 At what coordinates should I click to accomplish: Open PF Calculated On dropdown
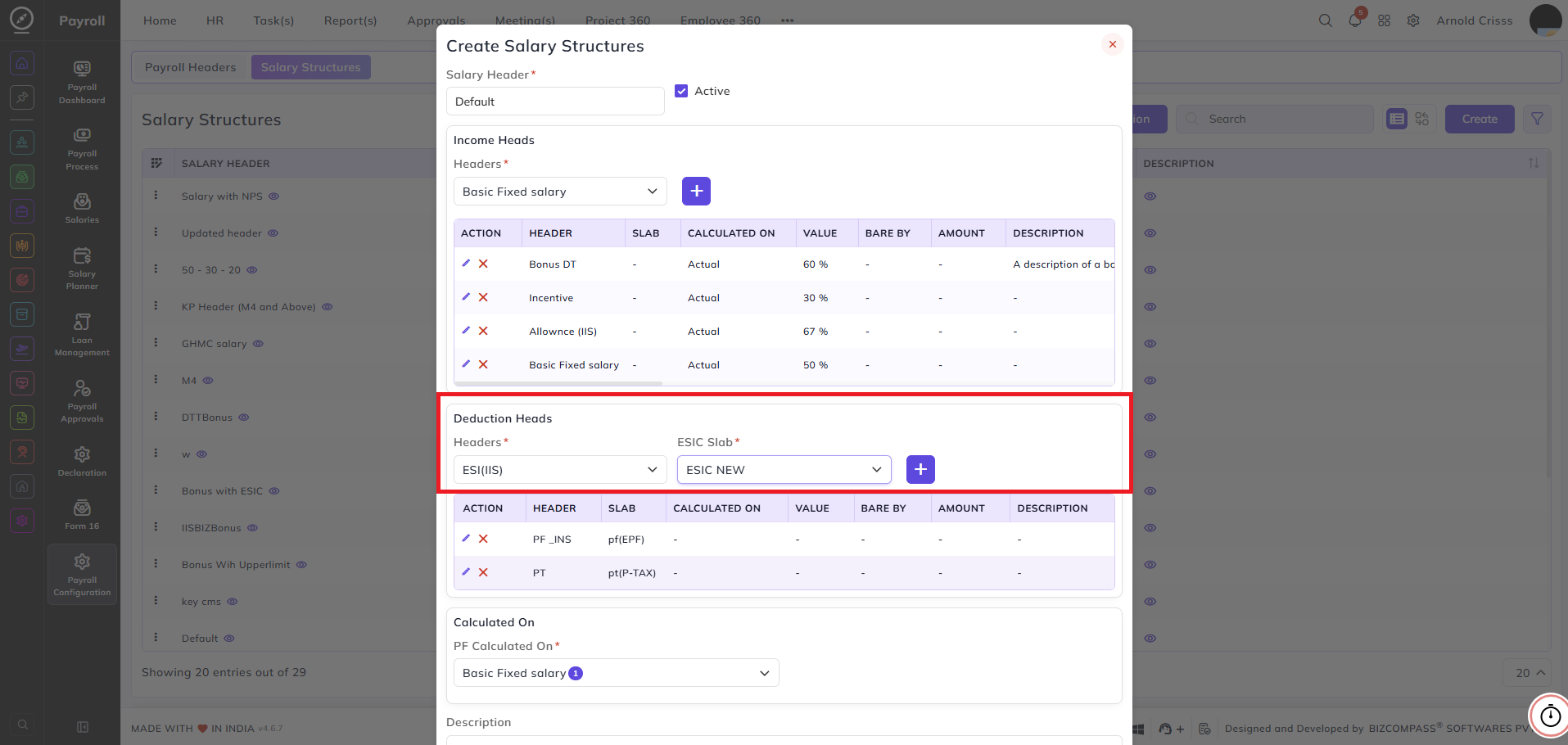[x=616, y=673]
